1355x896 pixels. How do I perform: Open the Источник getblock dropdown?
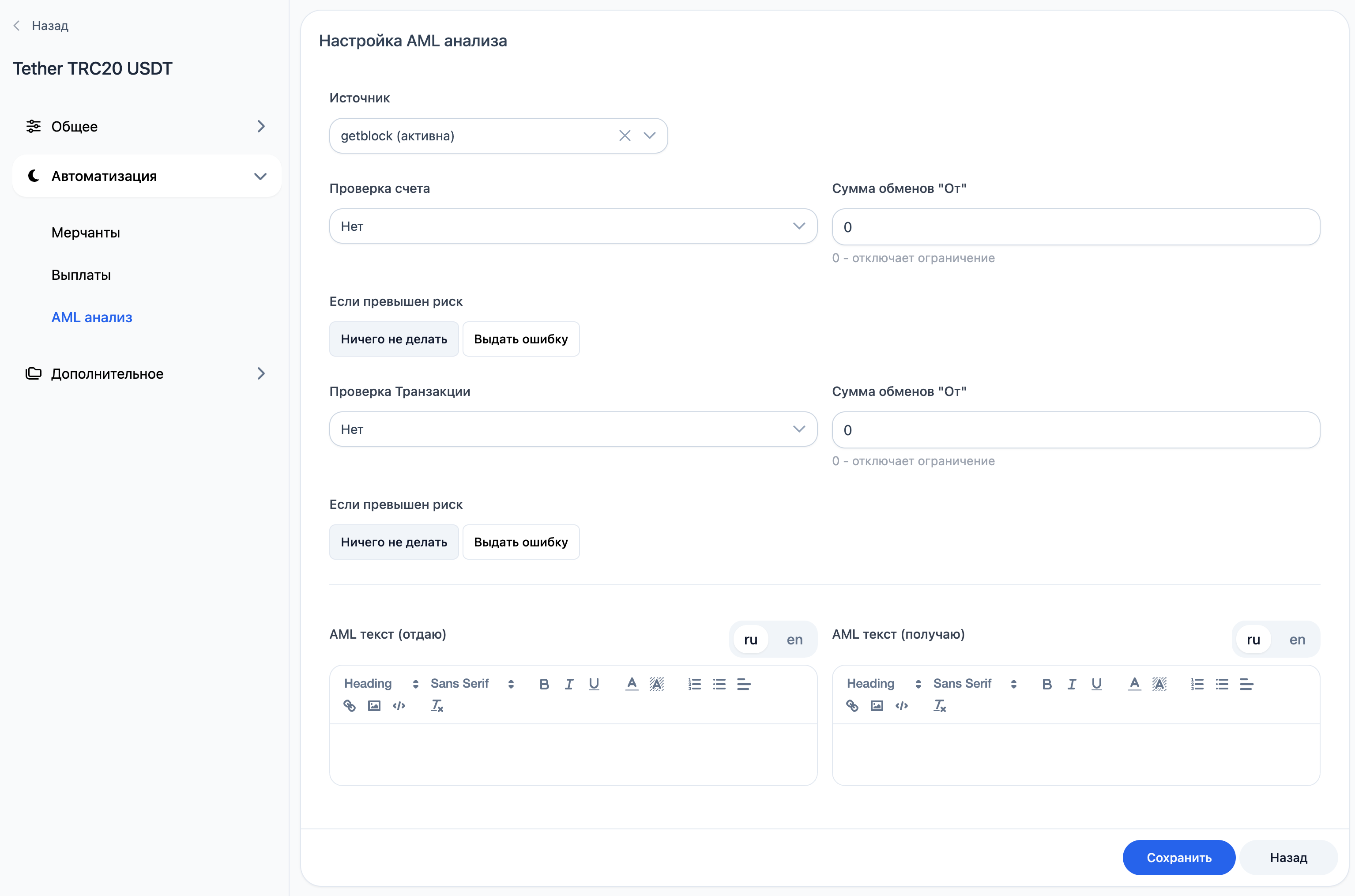498,136
